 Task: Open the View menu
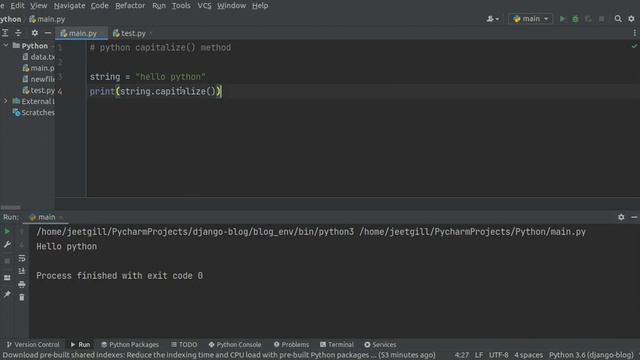point(39,6)
